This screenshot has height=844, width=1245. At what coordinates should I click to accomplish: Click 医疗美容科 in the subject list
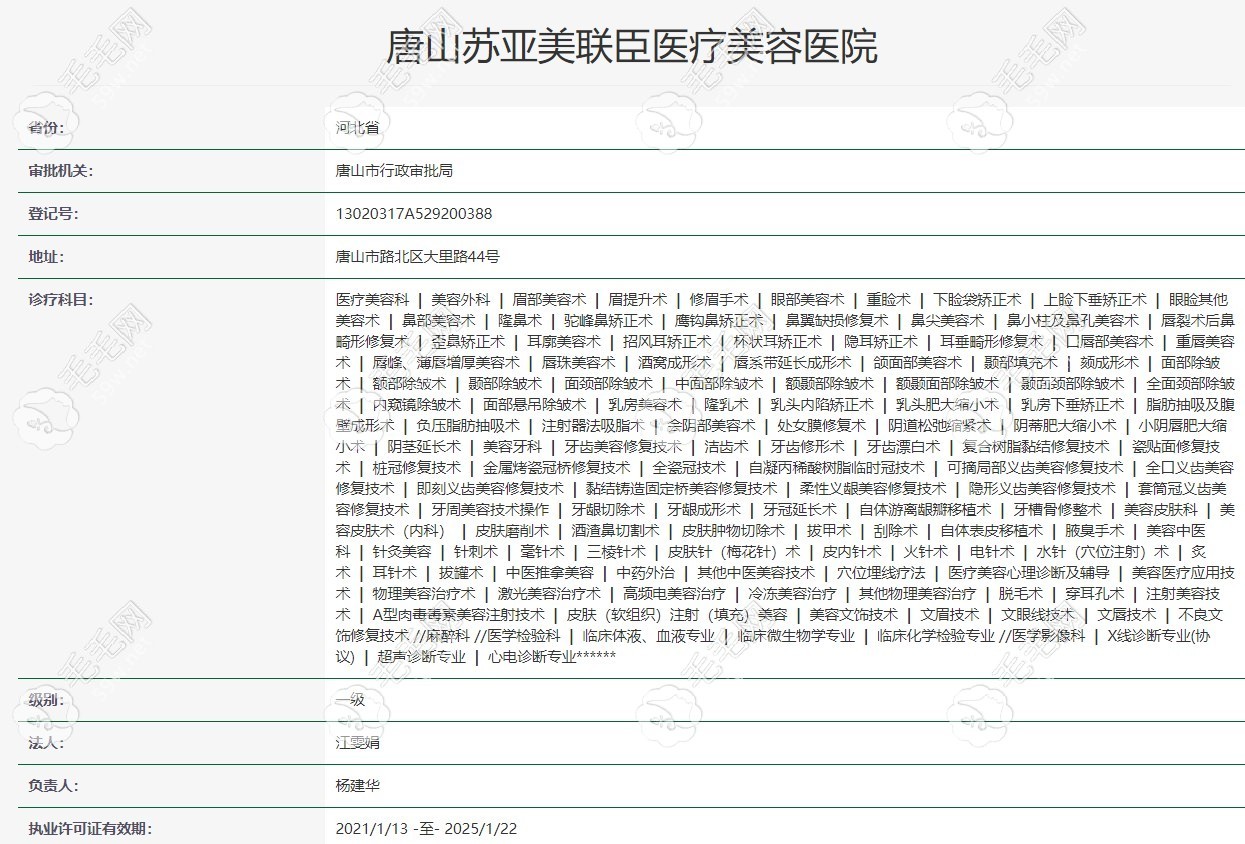[372, 300]
